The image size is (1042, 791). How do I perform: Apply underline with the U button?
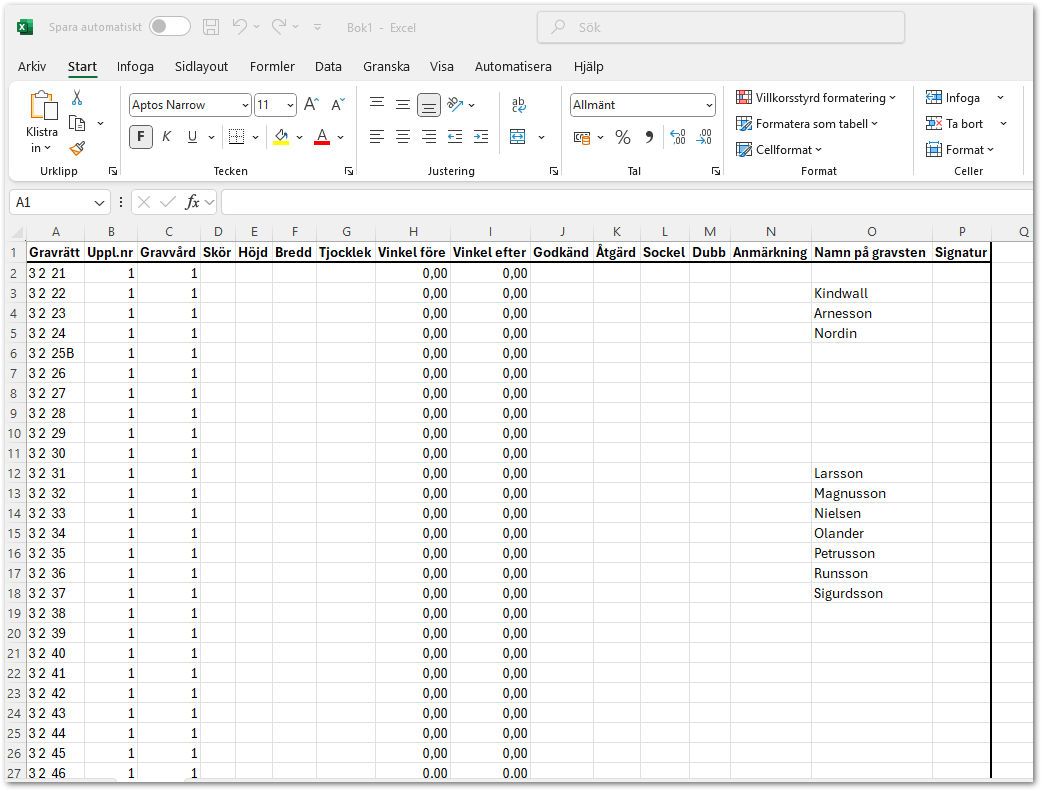[192, 137]
